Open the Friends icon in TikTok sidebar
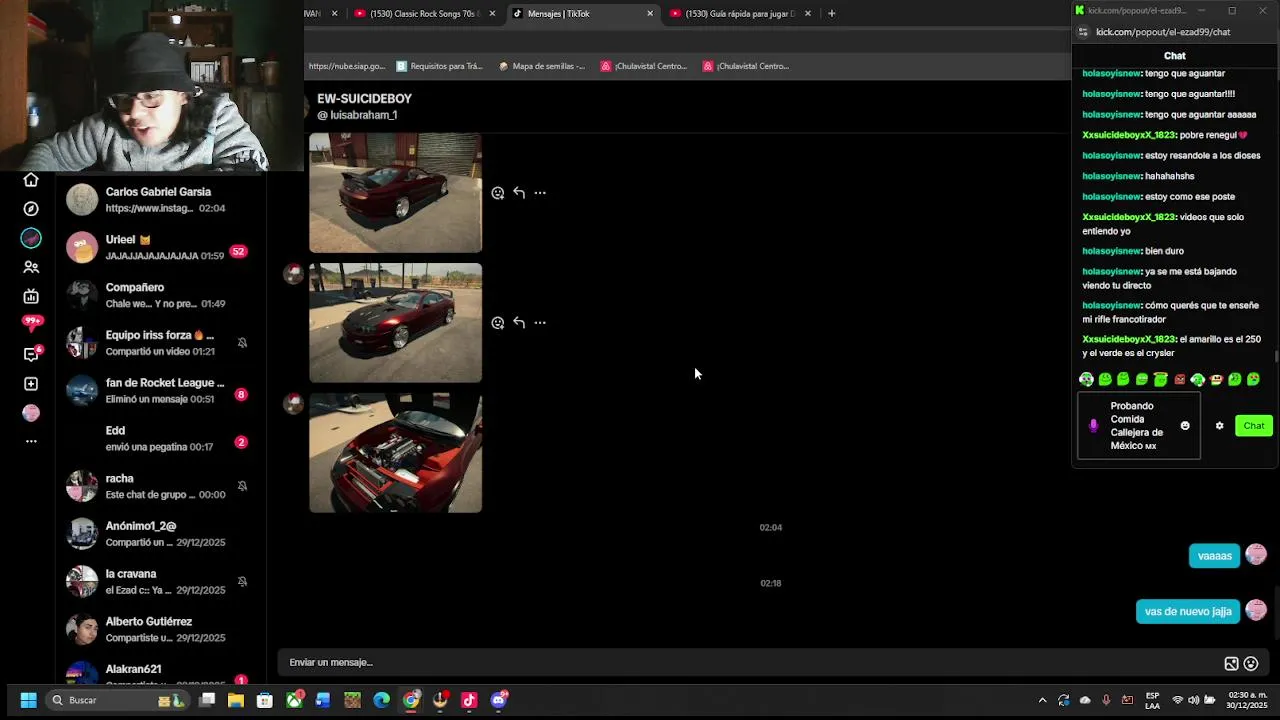1280x720 pixels. point(31,267)
